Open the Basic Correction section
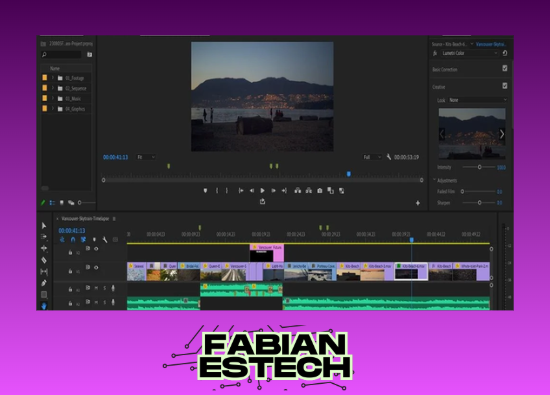550x395 pixels. coord(444,69)
